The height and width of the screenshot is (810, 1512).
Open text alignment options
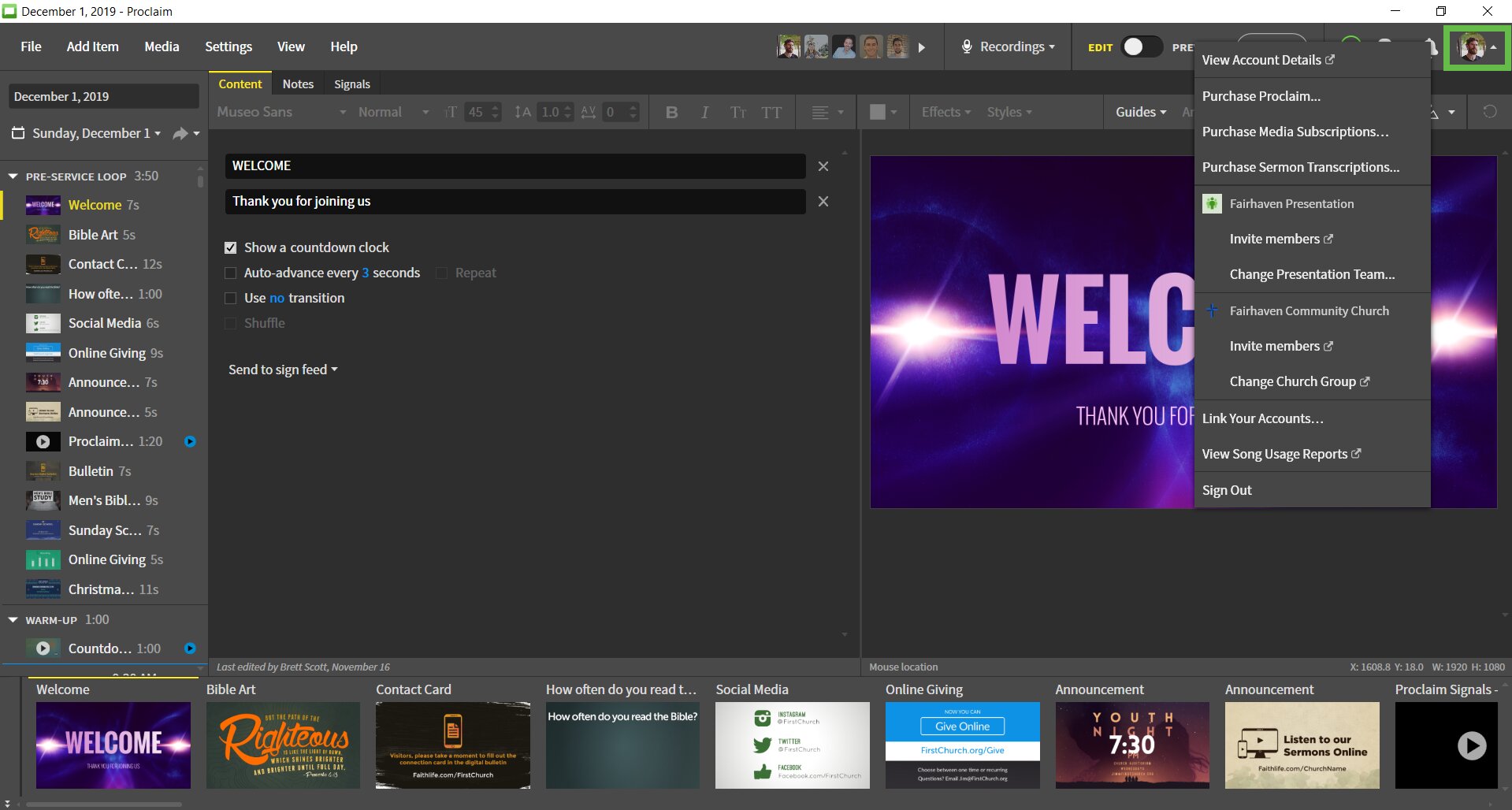827,112
